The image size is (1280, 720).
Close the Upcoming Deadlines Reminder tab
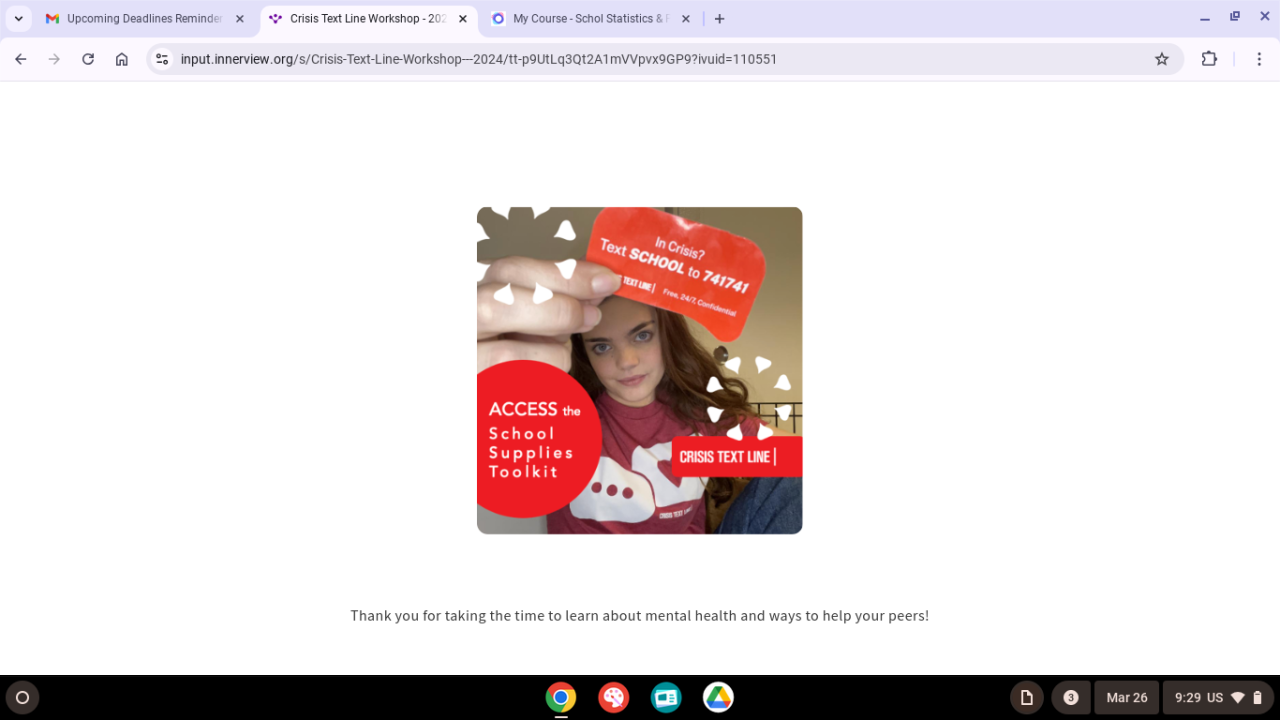[x=240, y=18]
